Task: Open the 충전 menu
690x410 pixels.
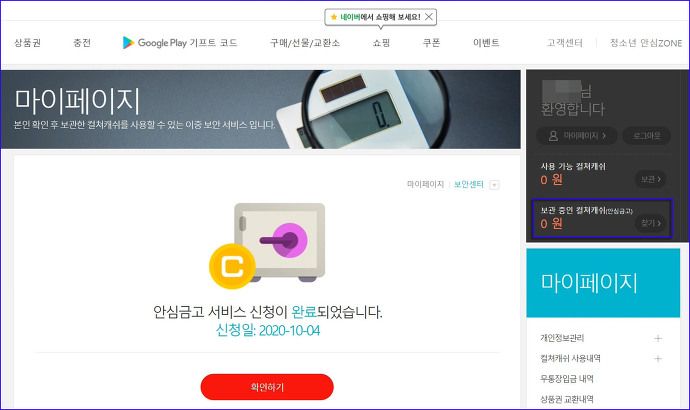Action: tap(82, 43)
